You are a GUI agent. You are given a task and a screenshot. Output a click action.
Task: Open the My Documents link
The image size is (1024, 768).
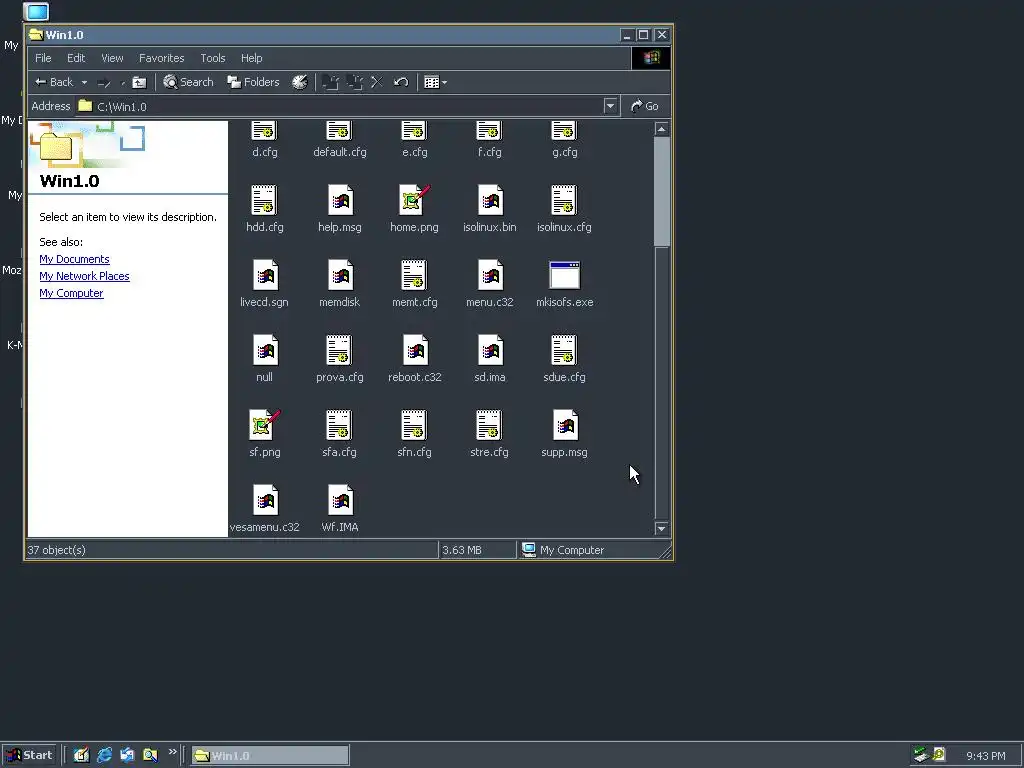pos(74,259)
